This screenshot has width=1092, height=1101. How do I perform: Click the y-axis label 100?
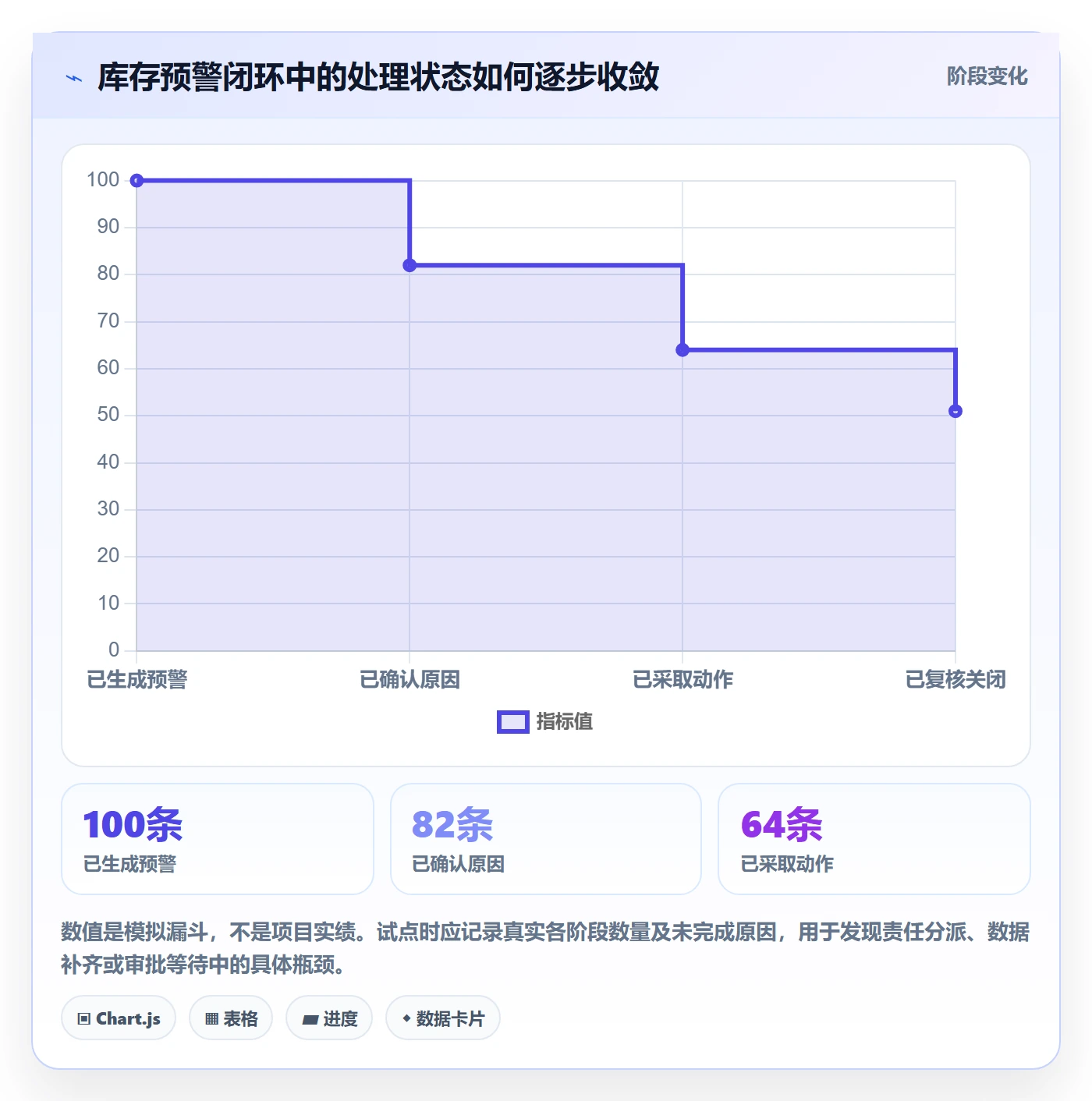pos(103,180)
